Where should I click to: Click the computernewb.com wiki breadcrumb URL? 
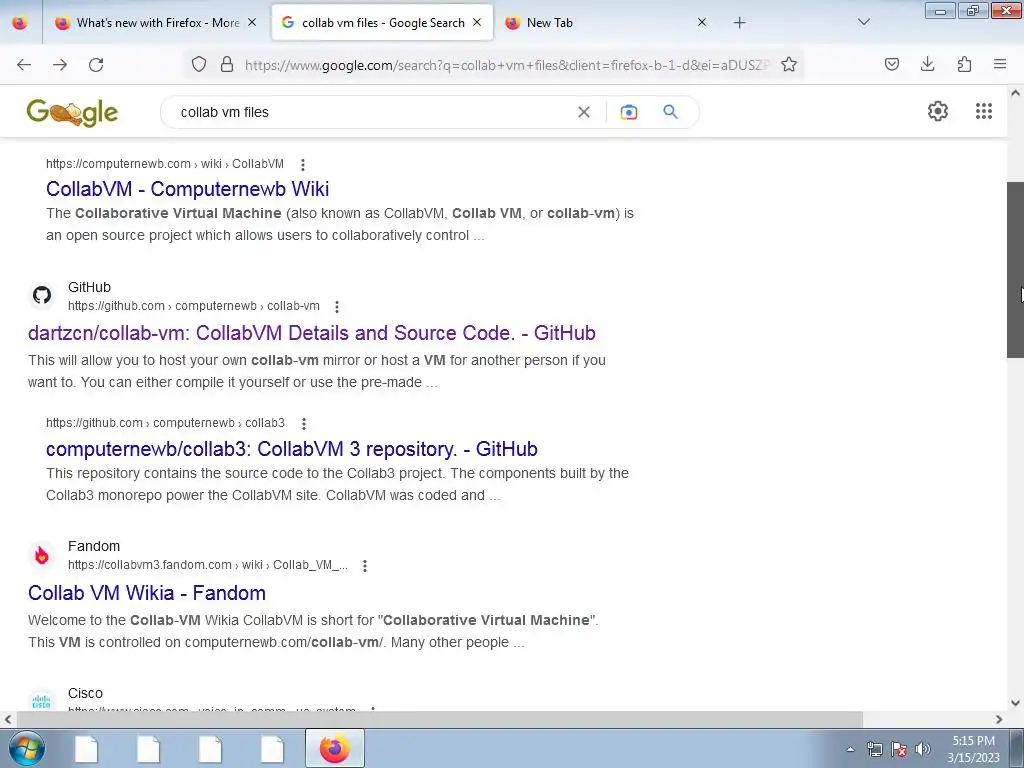(x=165, y=164)
